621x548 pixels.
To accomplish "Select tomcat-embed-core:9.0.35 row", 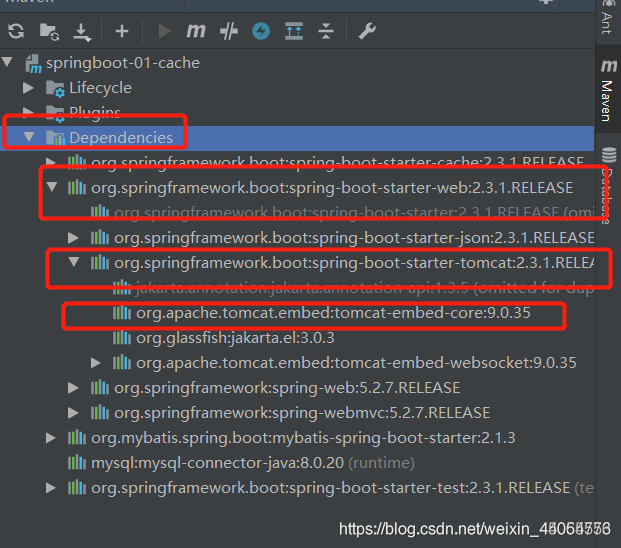I will point(297,313).
